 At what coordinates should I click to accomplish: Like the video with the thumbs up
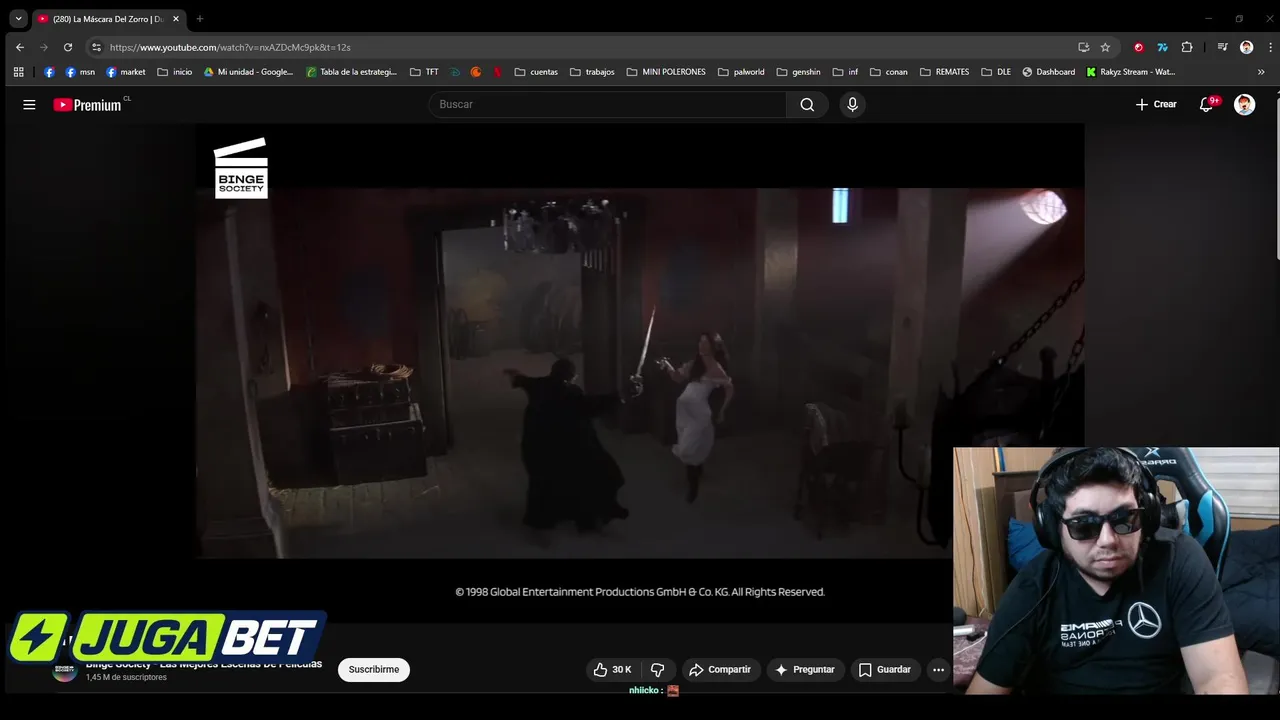tap(612, 669)
